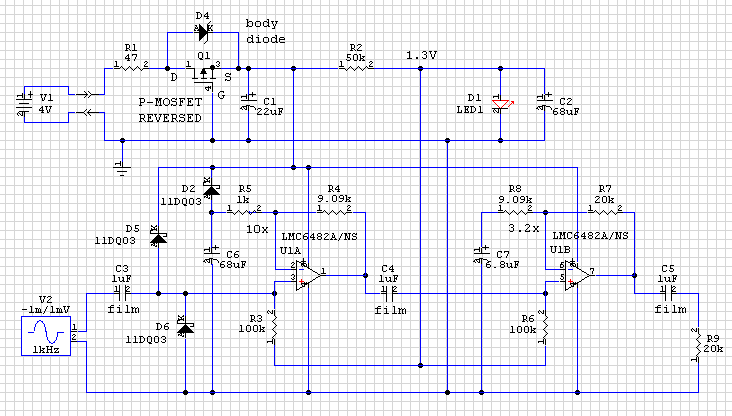Click the "body" annotation text

(x=262, y=23)
